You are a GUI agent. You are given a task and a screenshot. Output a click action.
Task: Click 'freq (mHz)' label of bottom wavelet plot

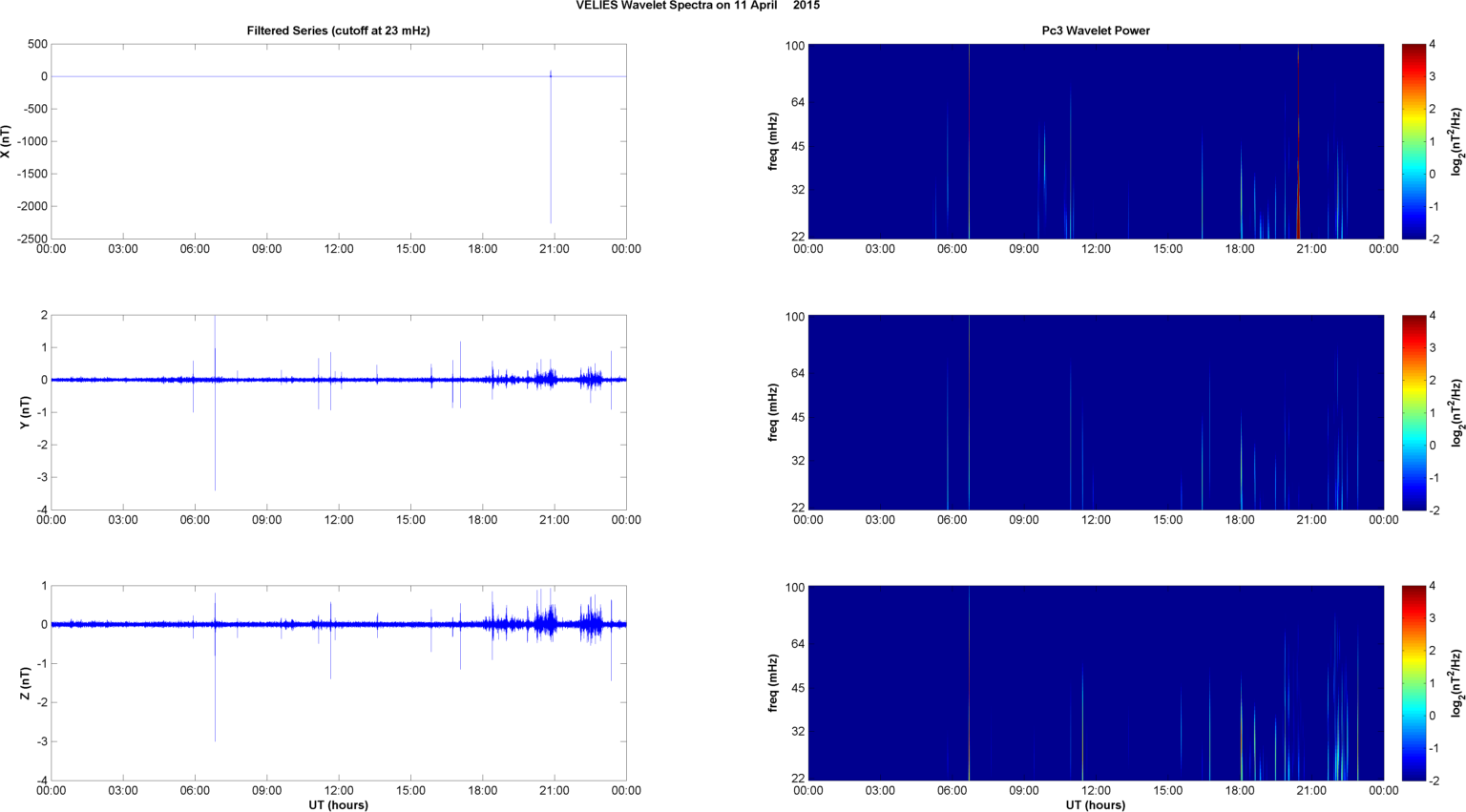[x=773, y=683]
